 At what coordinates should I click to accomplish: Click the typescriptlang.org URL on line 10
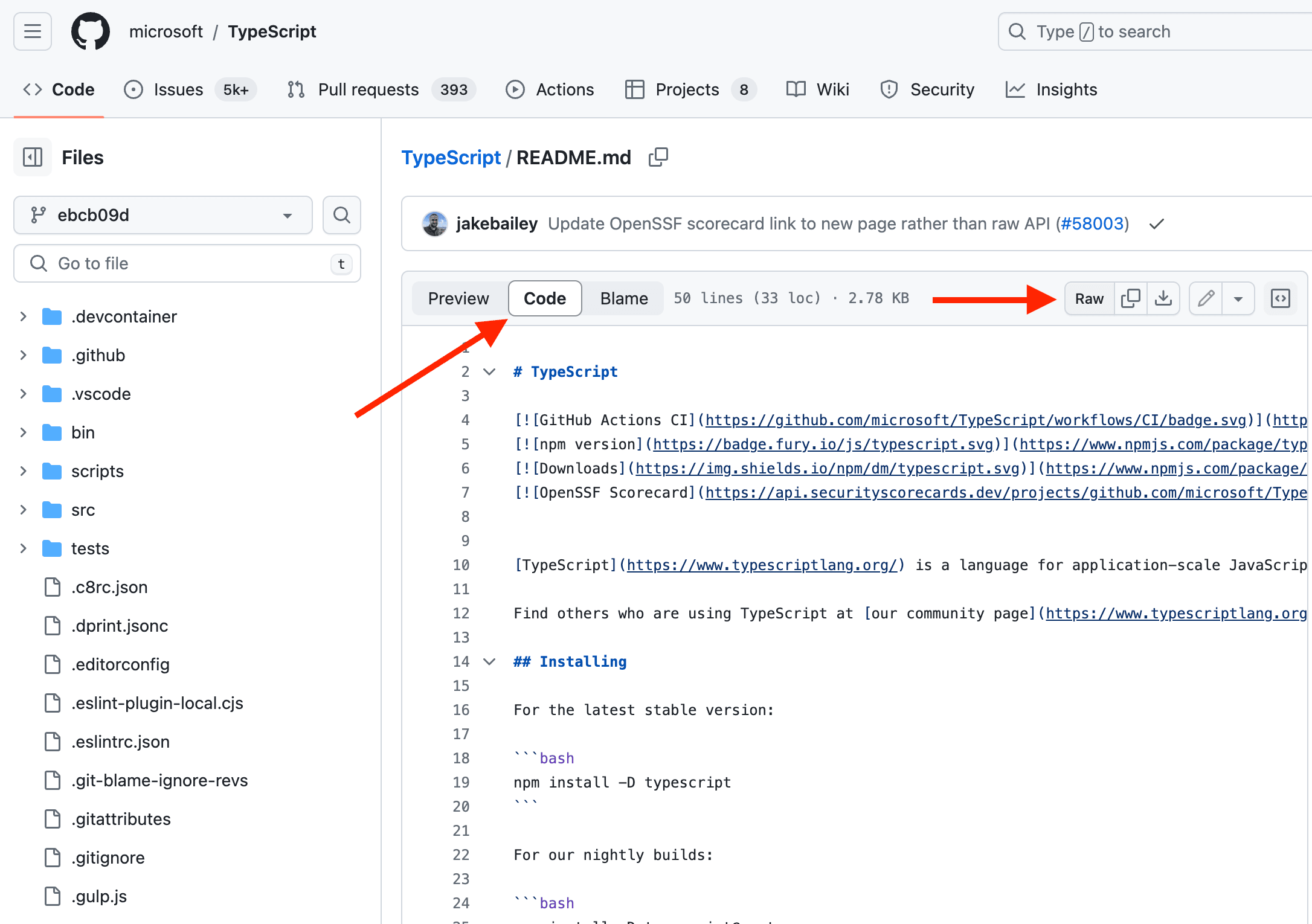762,565
